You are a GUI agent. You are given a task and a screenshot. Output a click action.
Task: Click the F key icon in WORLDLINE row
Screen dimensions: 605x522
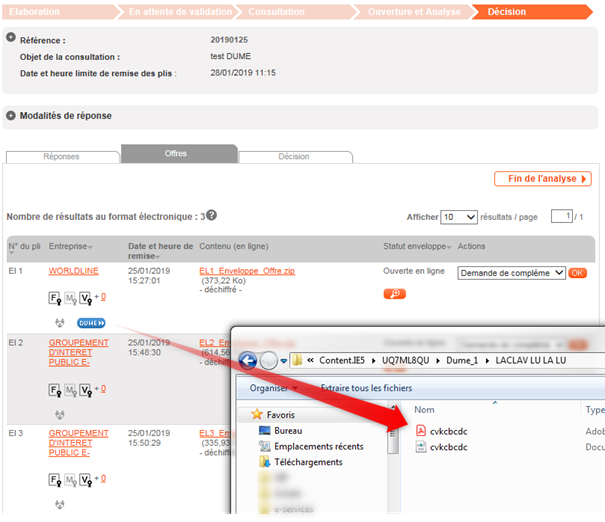tap(54, 297)
